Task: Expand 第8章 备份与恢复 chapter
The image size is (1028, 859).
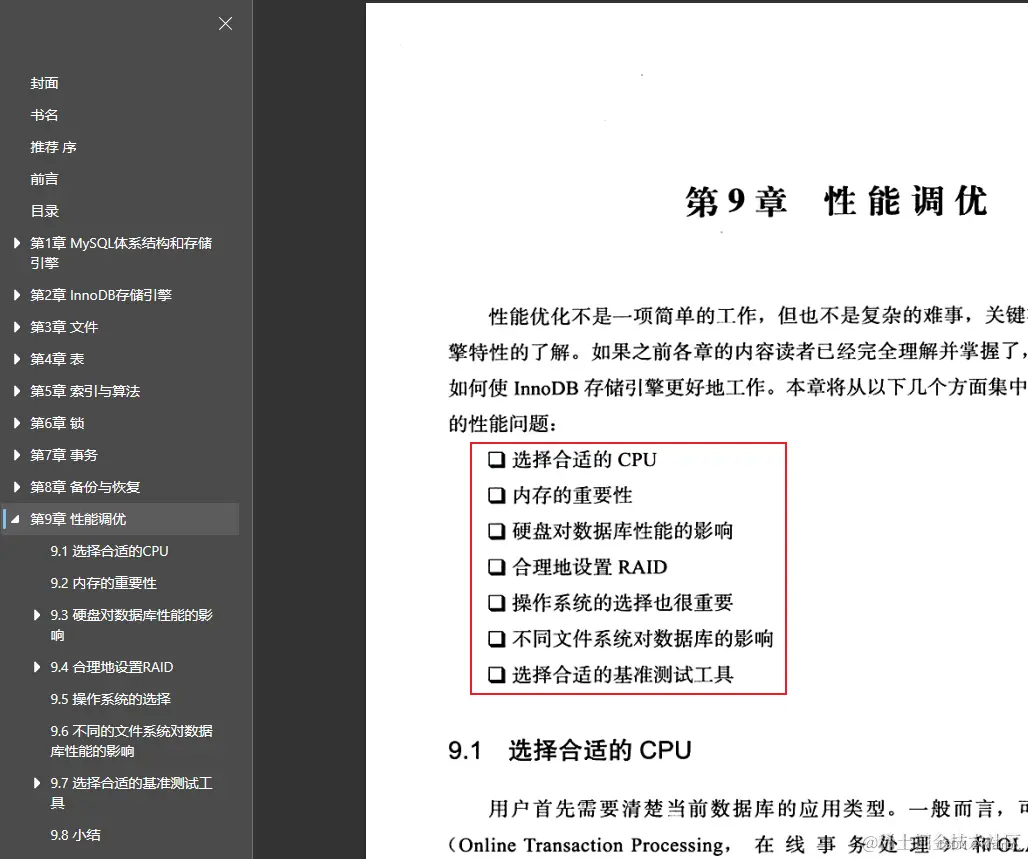Action: [16, 487]
